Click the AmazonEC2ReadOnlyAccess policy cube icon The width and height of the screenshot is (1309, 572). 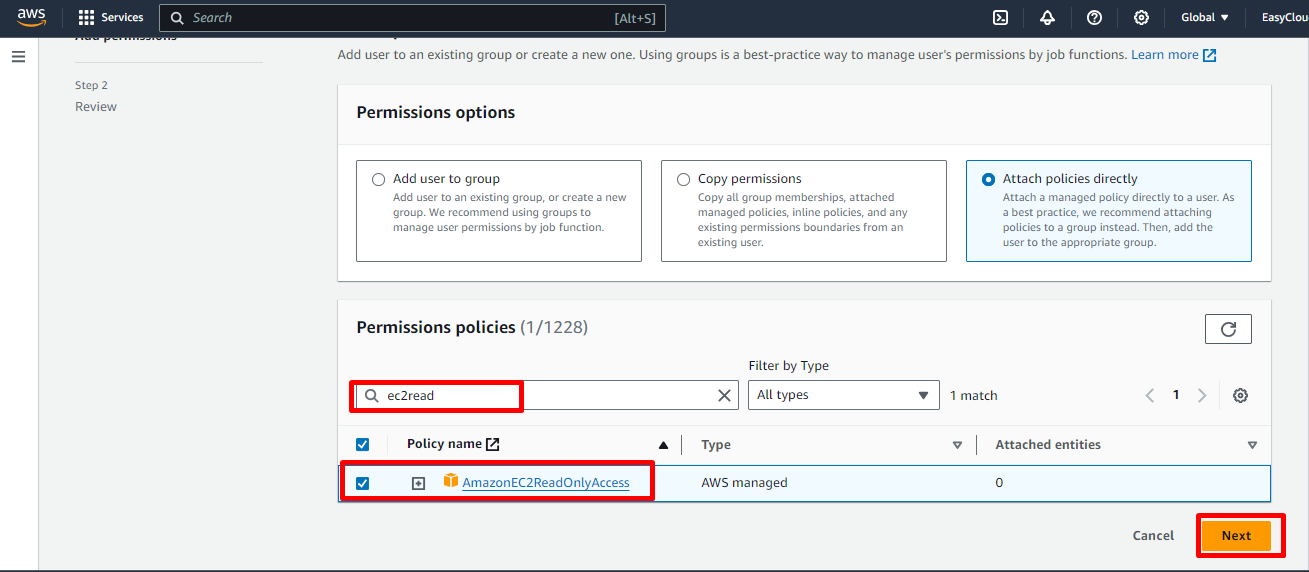(x=451, y=481)
